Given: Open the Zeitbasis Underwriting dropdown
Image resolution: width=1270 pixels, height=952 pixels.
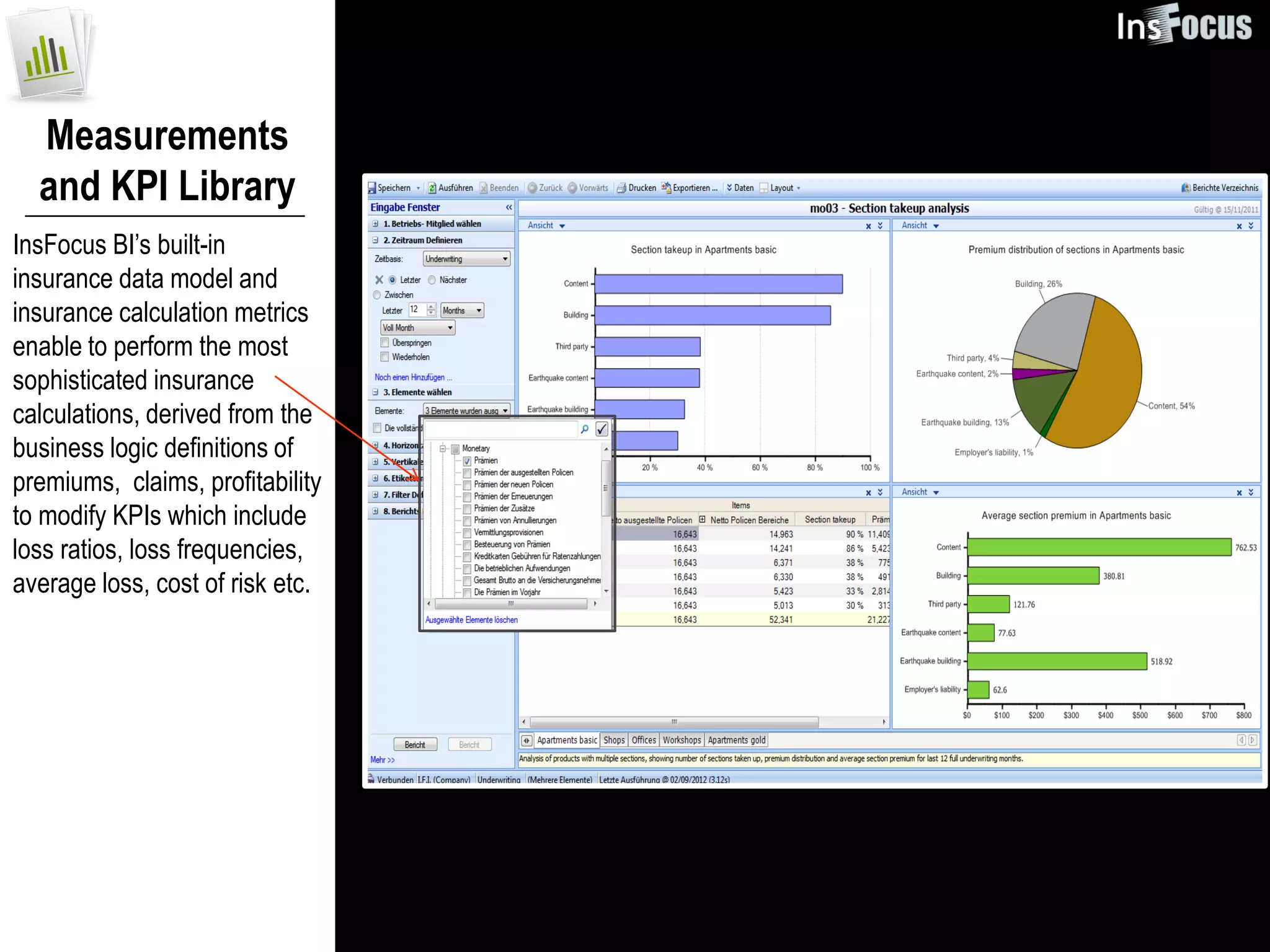Looking at the screenshot, I should coord(466,259).
